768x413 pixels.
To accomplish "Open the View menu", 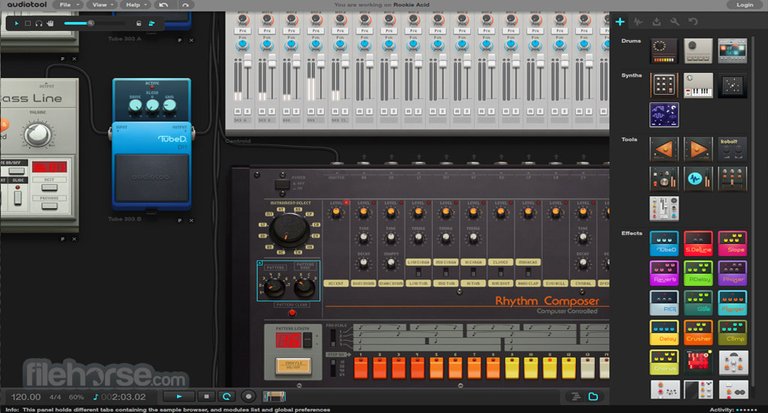I will pyautogui.click(x=101, y=5).
